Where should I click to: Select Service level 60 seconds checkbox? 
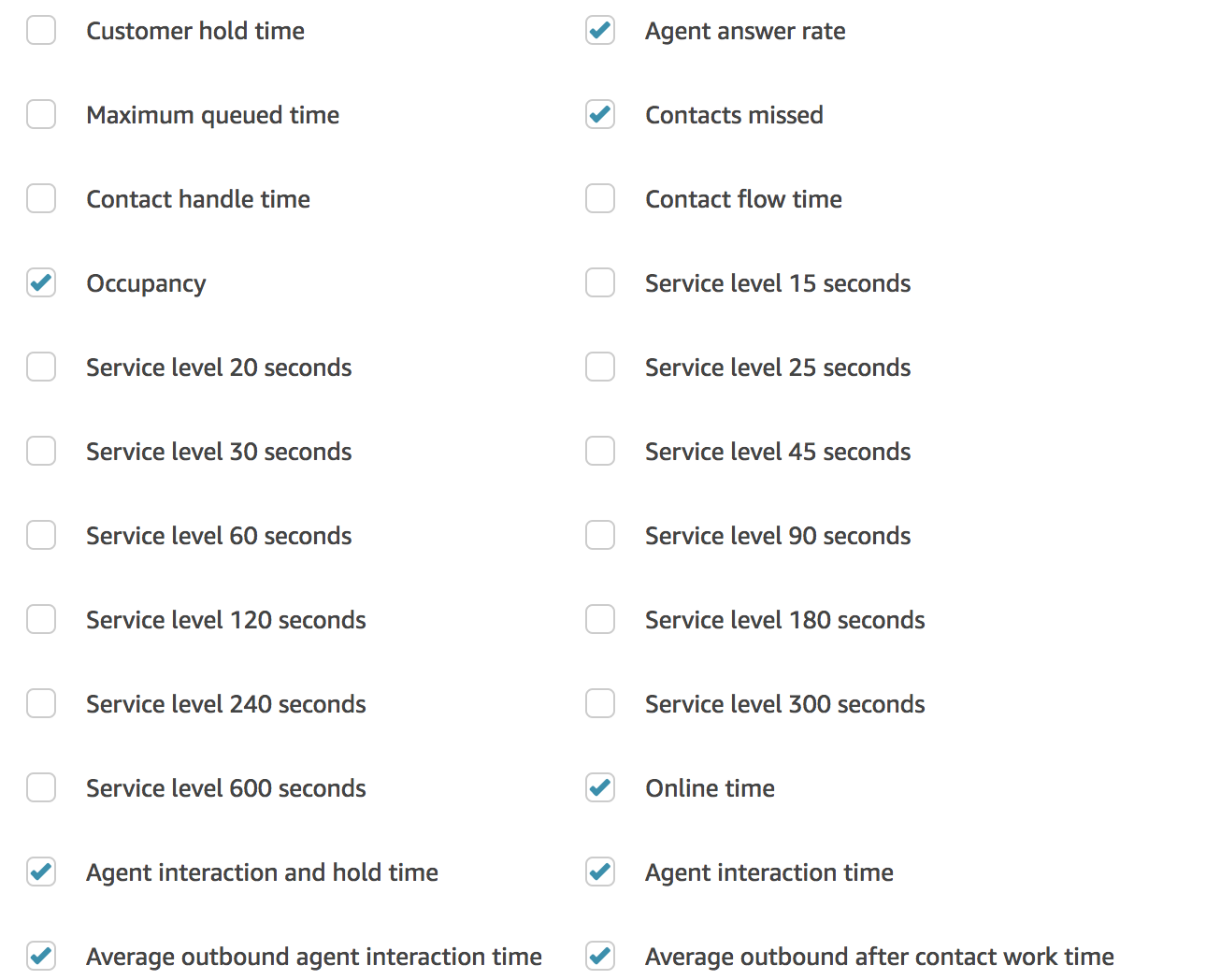[41, 535]
